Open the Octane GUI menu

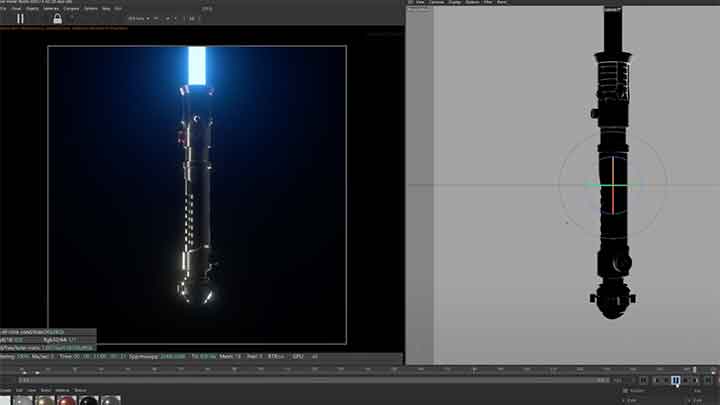click(x=118, y=8)
